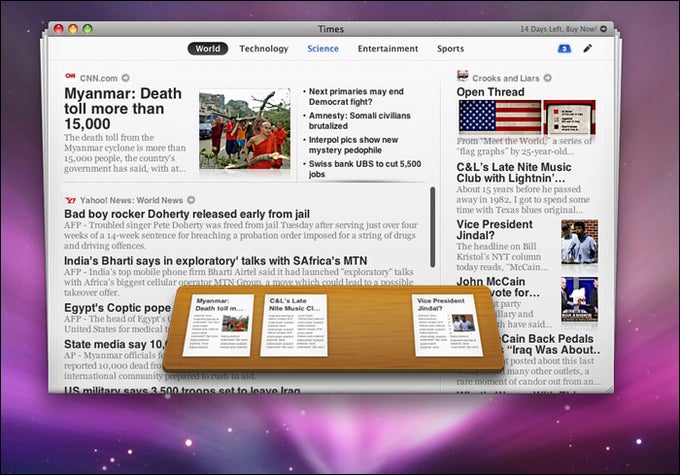Click the John McCain article photo thumbnail
The width and height of the screenshot is (680, 475).
click(579, 299)
